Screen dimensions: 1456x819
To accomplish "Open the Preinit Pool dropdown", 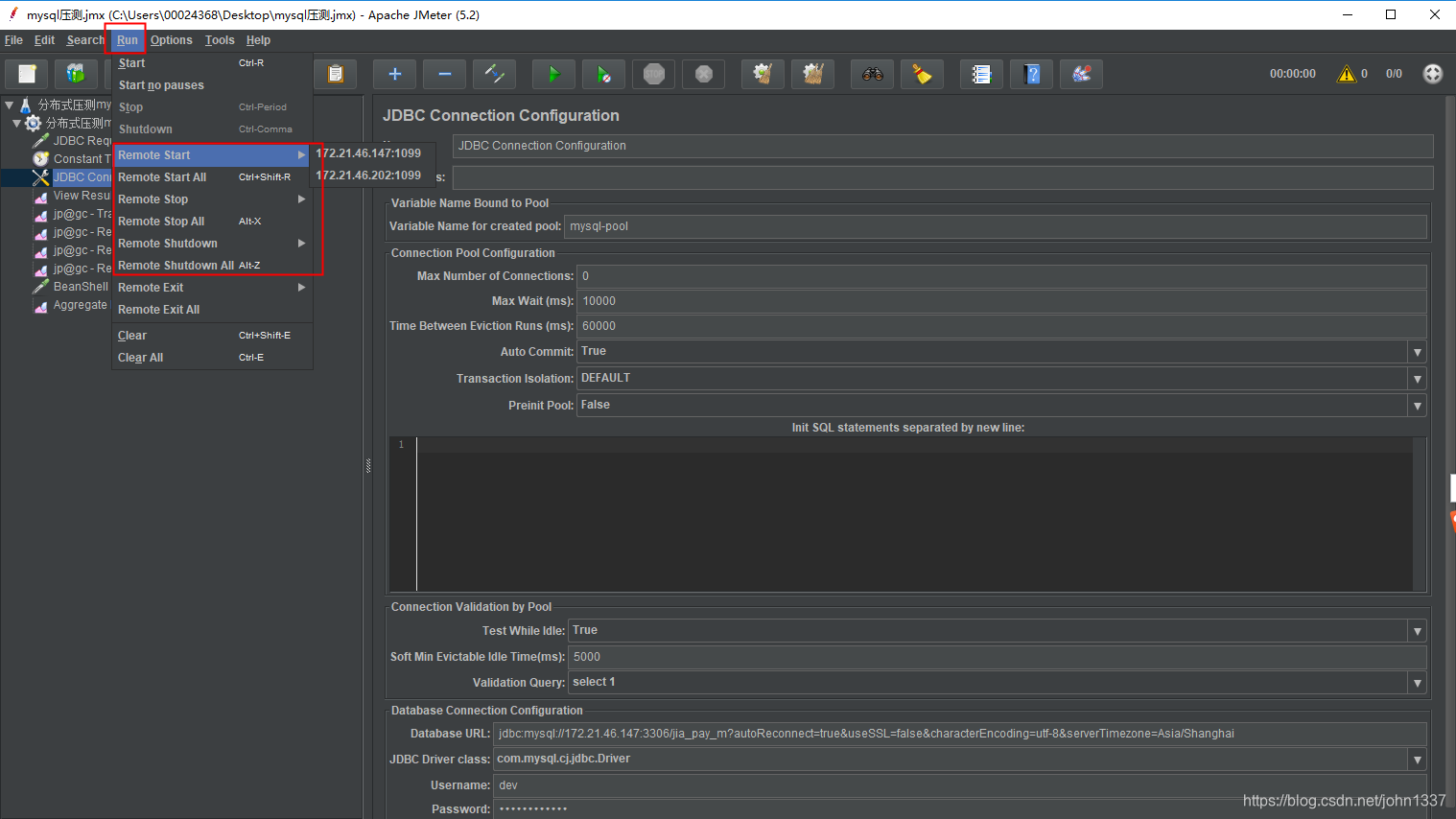I will coord(1417,406).
